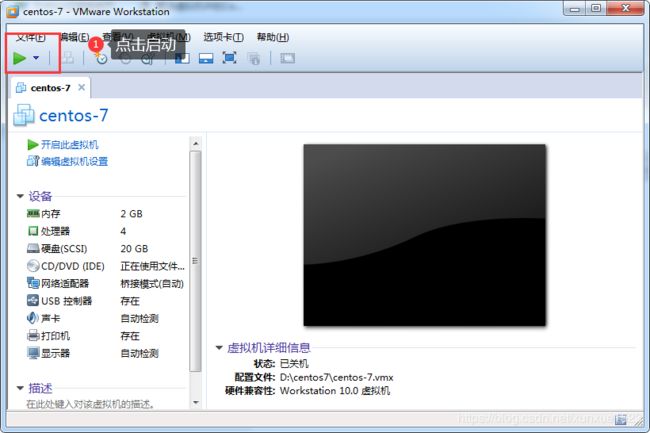
Task: Take a snapshot using the clock toolbar icon
Action: (x=102, y=58)
